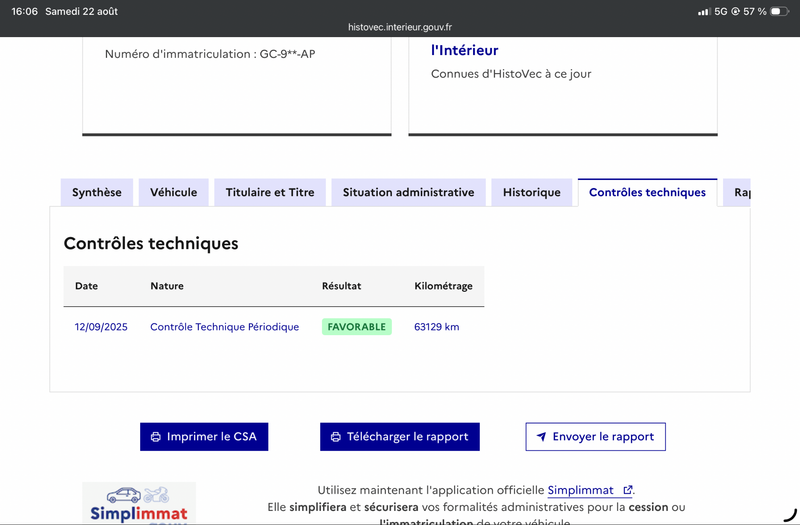Click the Date column header
This screenshot has width=800, height=525.
86,286
